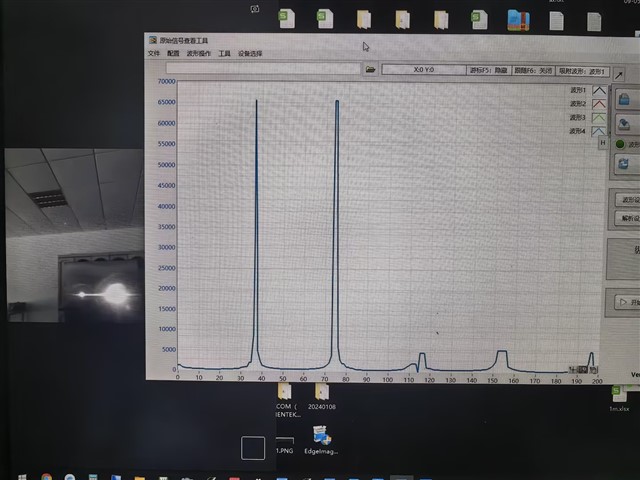Click the 0 X-axis minimum label
The height and width of the screenshot is (480, 640).
pos(178,377)
